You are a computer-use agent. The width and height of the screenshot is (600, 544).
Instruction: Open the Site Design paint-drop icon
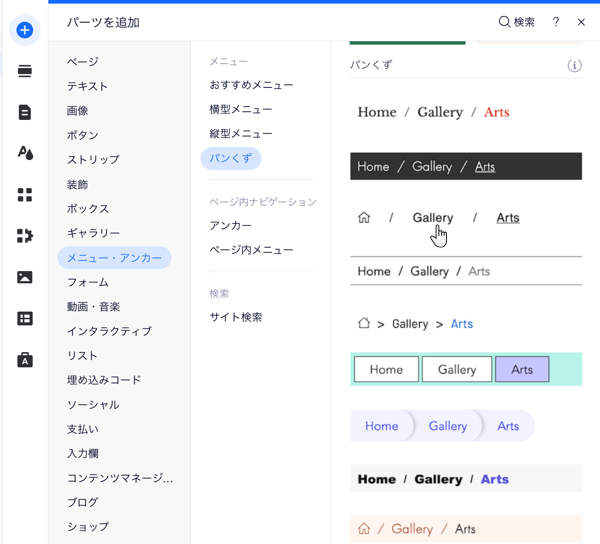click(25, 153)
